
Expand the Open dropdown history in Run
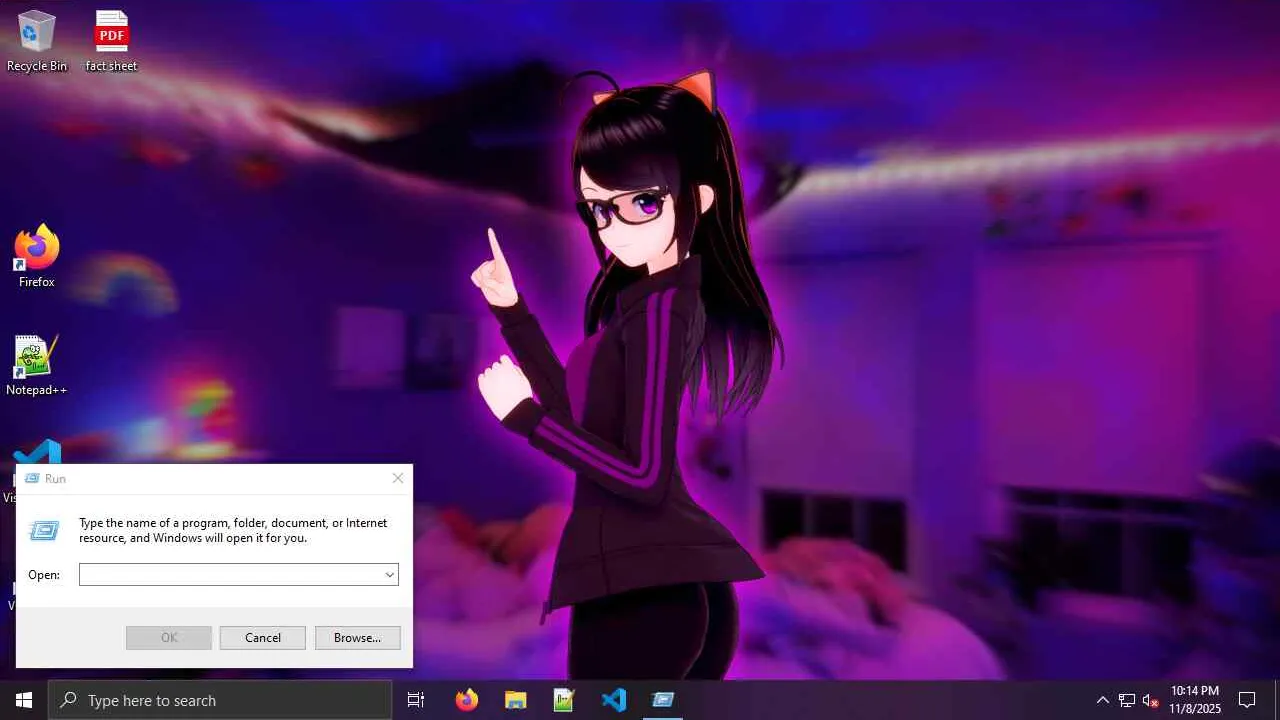tap(389, 575)
